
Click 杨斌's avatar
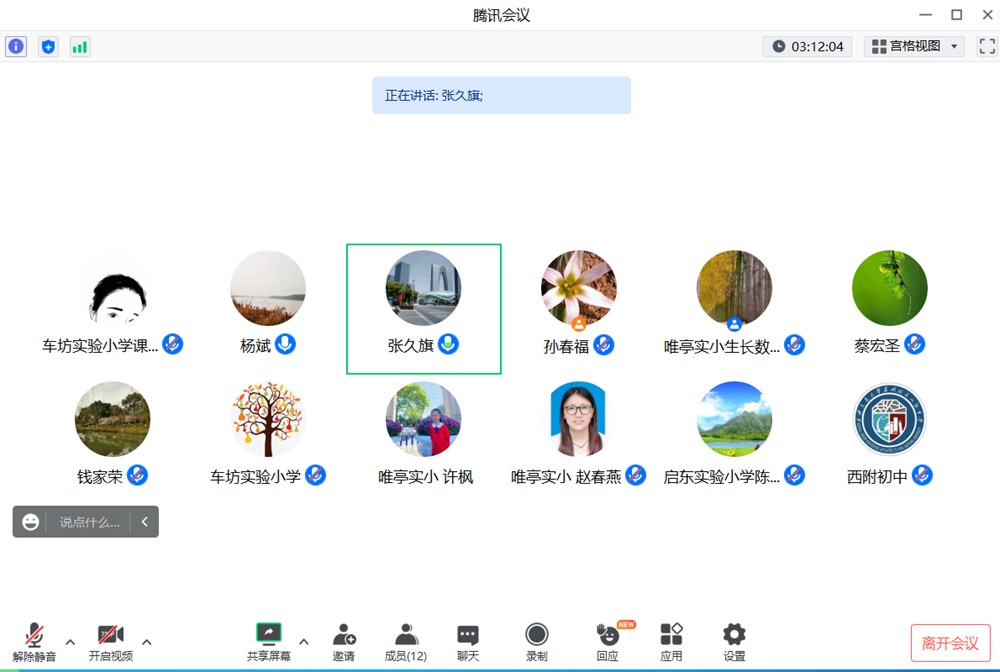pyautogui.click(x=268, y=288)
